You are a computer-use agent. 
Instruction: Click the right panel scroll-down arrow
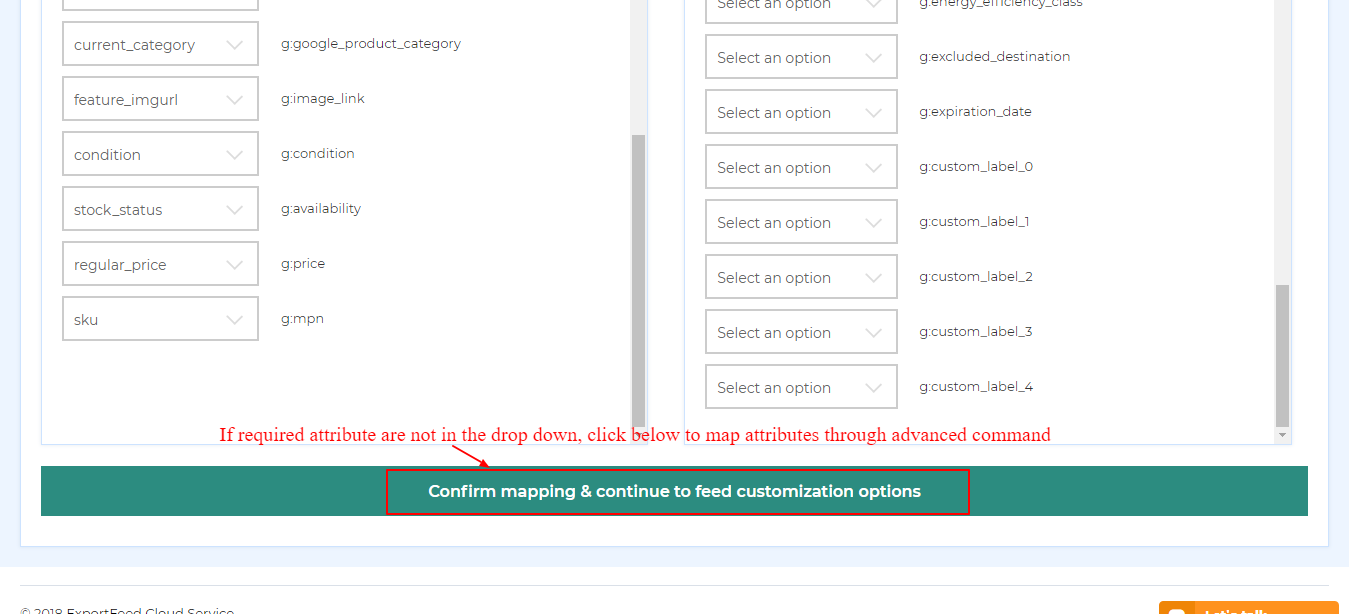point(1282,436)
